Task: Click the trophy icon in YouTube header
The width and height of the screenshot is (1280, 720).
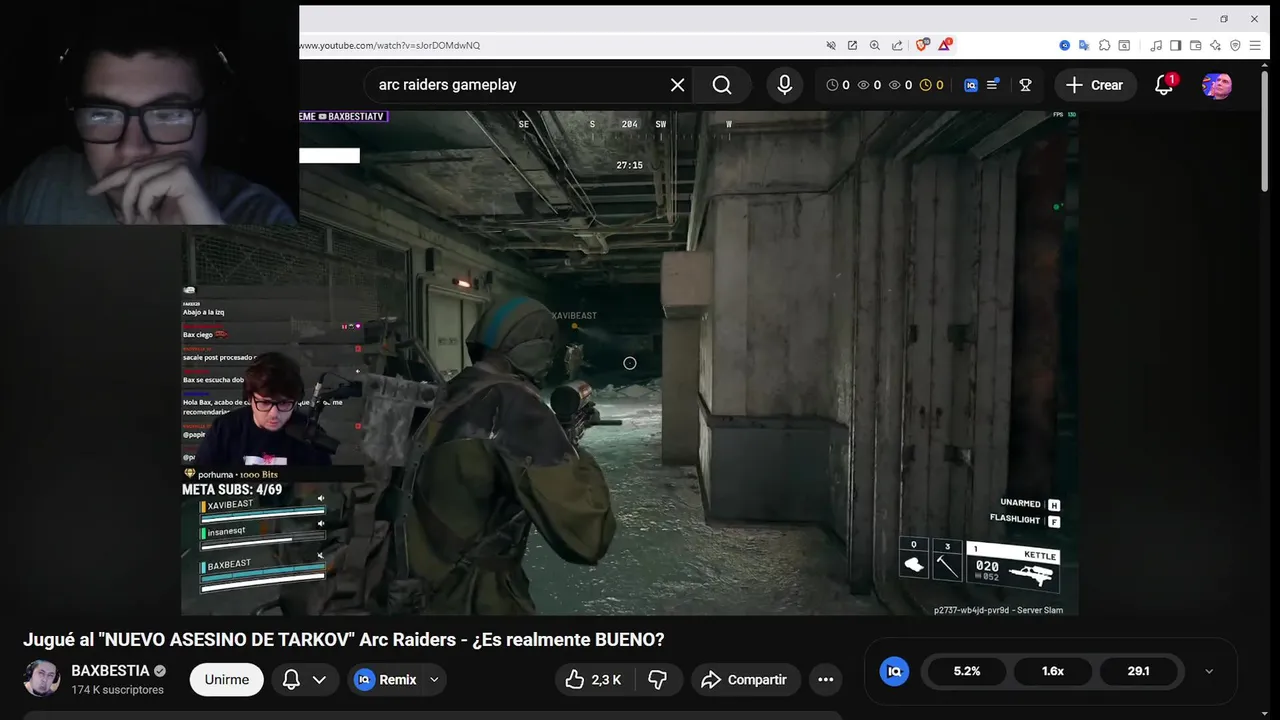Action: pyautogui.click(x=1025, y=85)
